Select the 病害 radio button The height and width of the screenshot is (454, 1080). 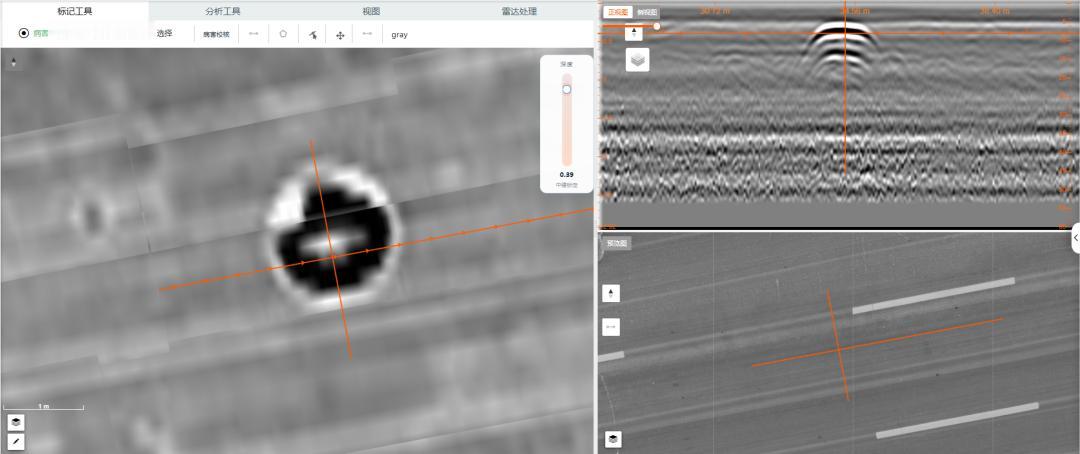(24, 33)
